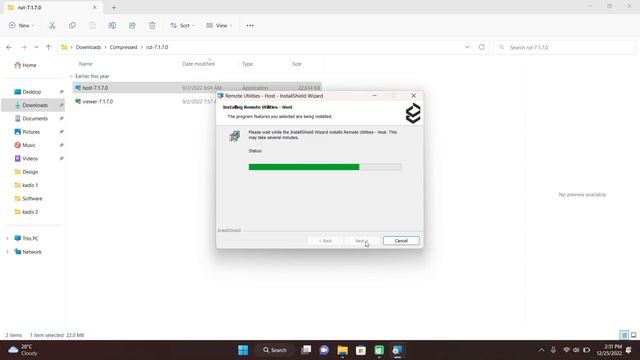
Task: Open the microphone tray icon
Action: 553,350
